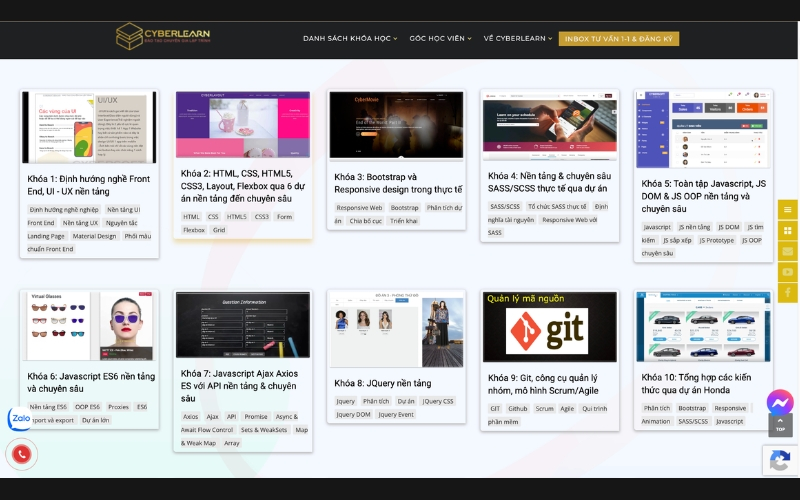Image resolution: width=800 pixels, height=500 pixels.
Task: Open Khóa 6: Javascript ES6 title link
Action: coord(91,382)
